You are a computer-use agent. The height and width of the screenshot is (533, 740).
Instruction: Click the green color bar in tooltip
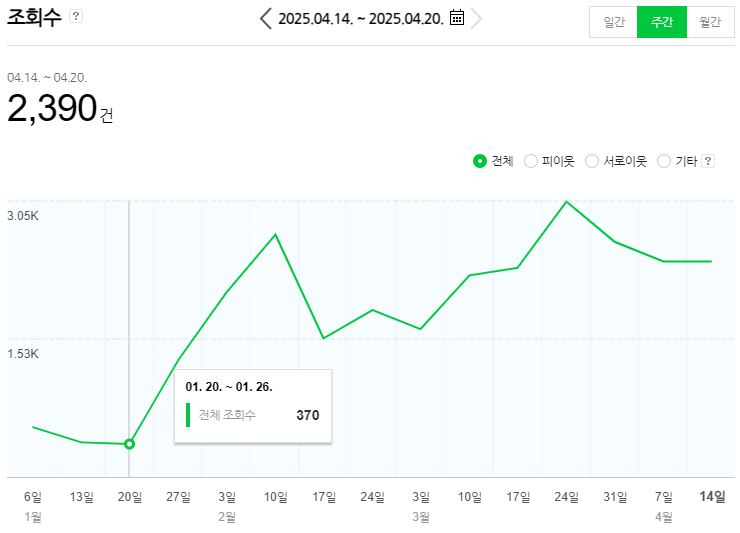187,415
